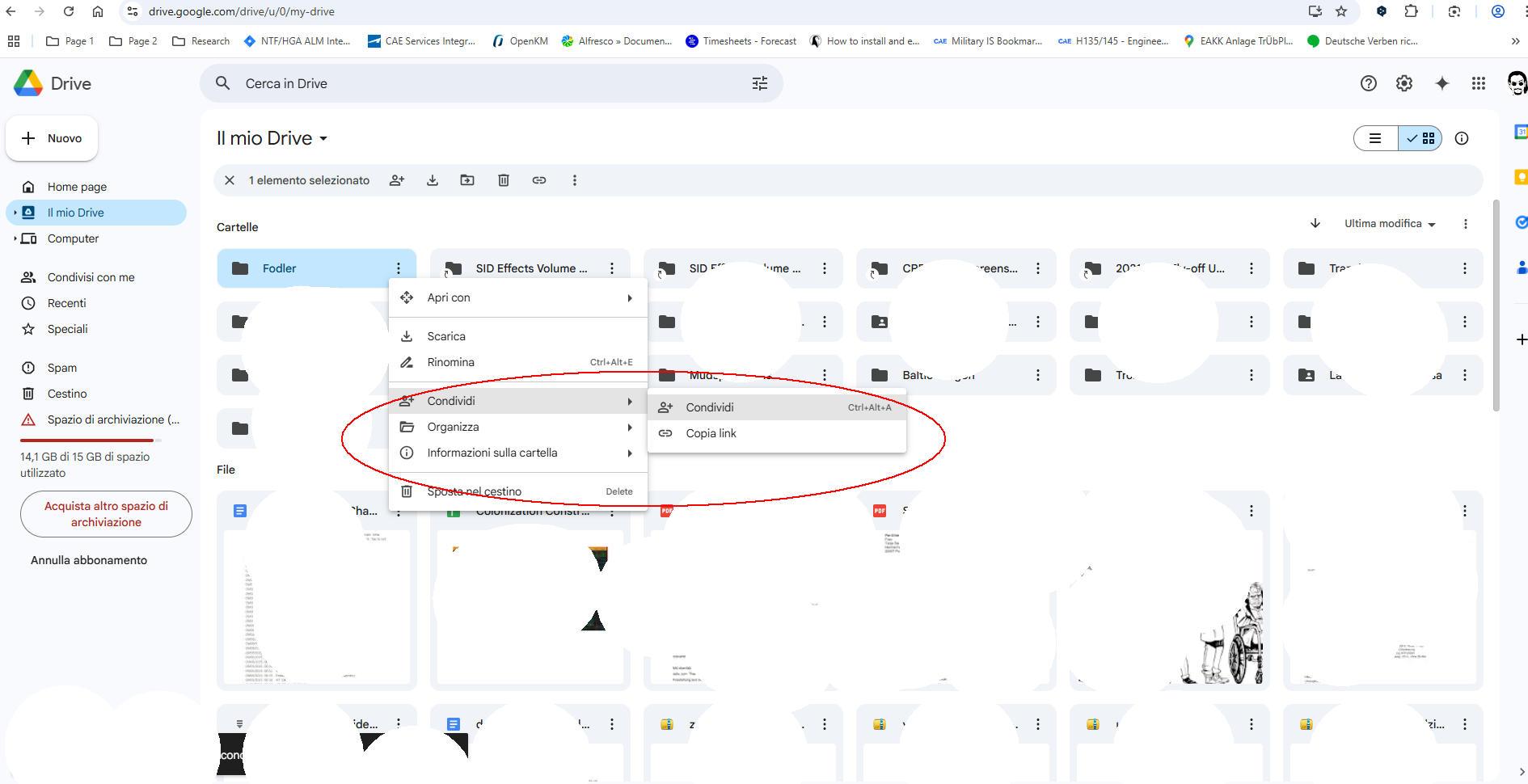The image size is (1528, 784).
Task: Toggle the view details info panel
Action: tap(1462, 138)
